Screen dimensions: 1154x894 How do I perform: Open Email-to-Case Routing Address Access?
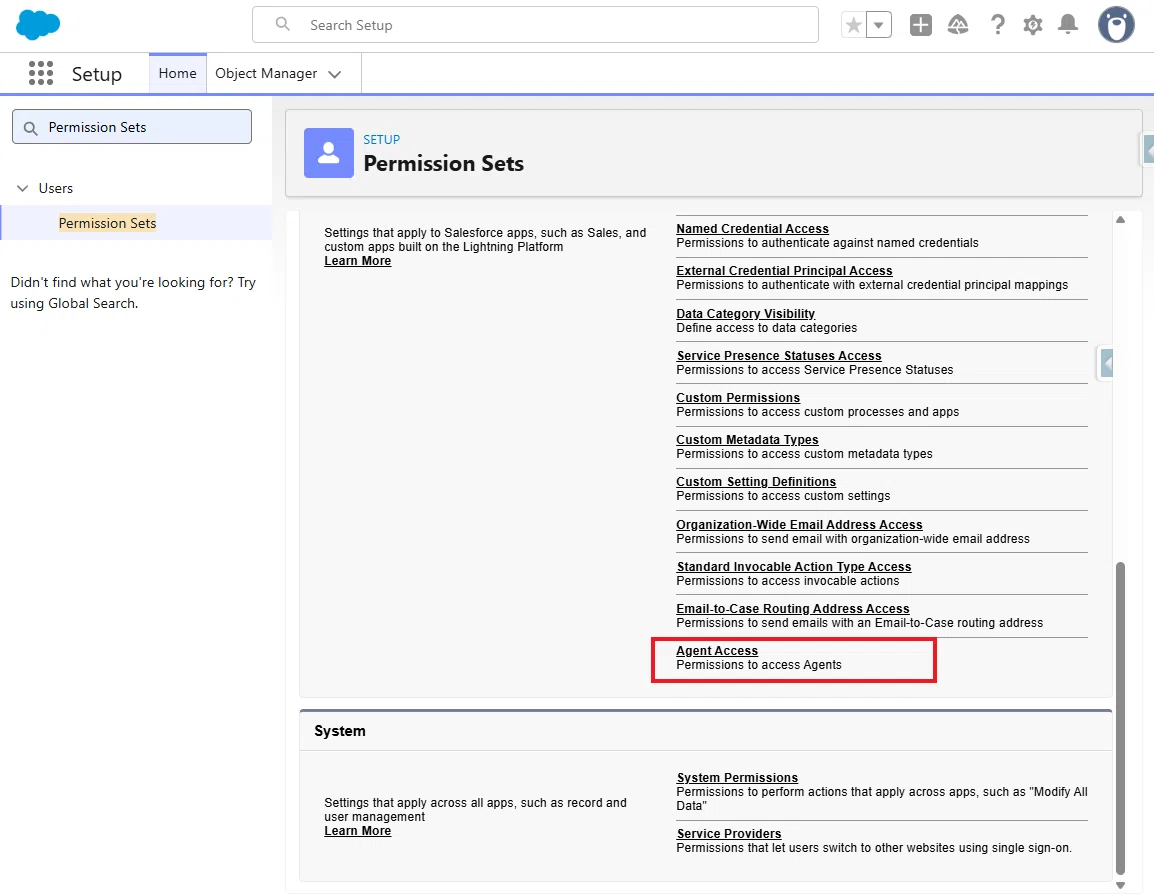click(x=793, y=609)
